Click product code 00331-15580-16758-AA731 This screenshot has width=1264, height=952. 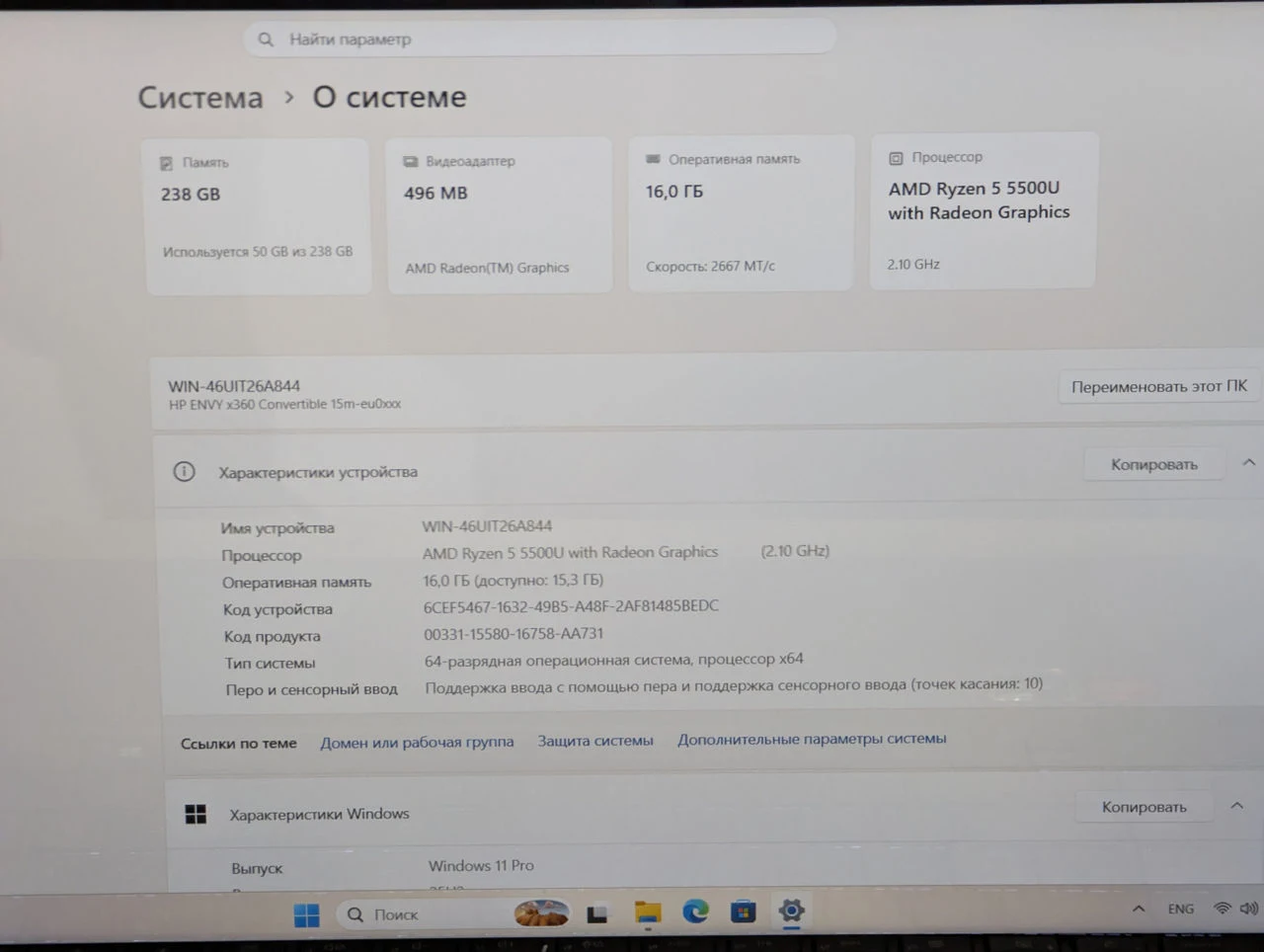(x=513, y=633)
